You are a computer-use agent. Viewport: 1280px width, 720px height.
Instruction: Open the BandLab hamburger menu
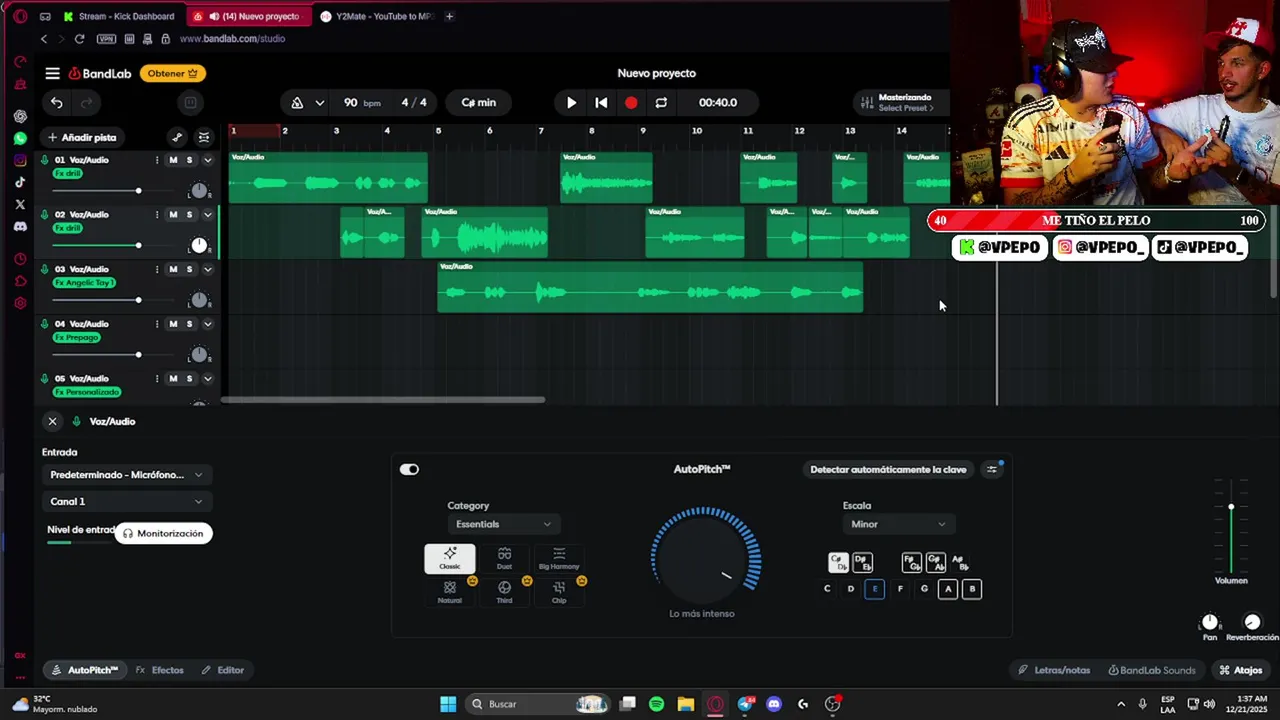(52, 73)
